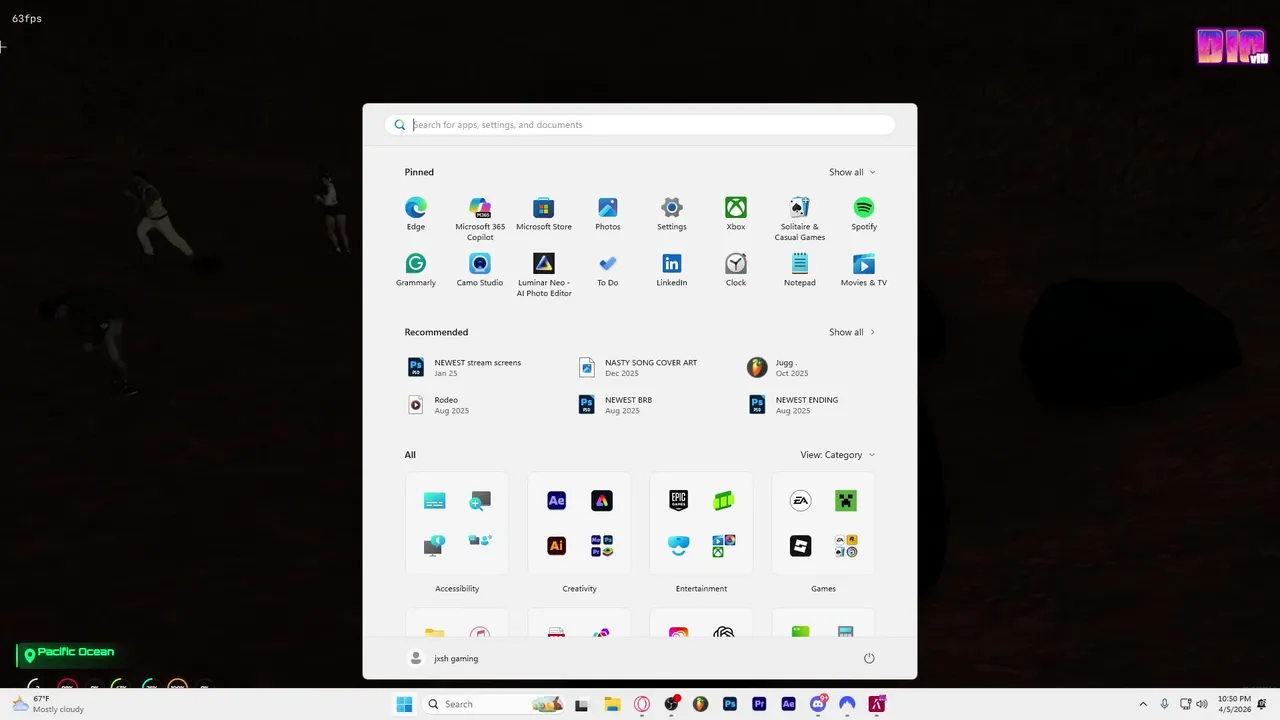Viewport: 1280px width, 720px height.
Task: Open Photoshop from the taskbar
Action: [730, 704]
